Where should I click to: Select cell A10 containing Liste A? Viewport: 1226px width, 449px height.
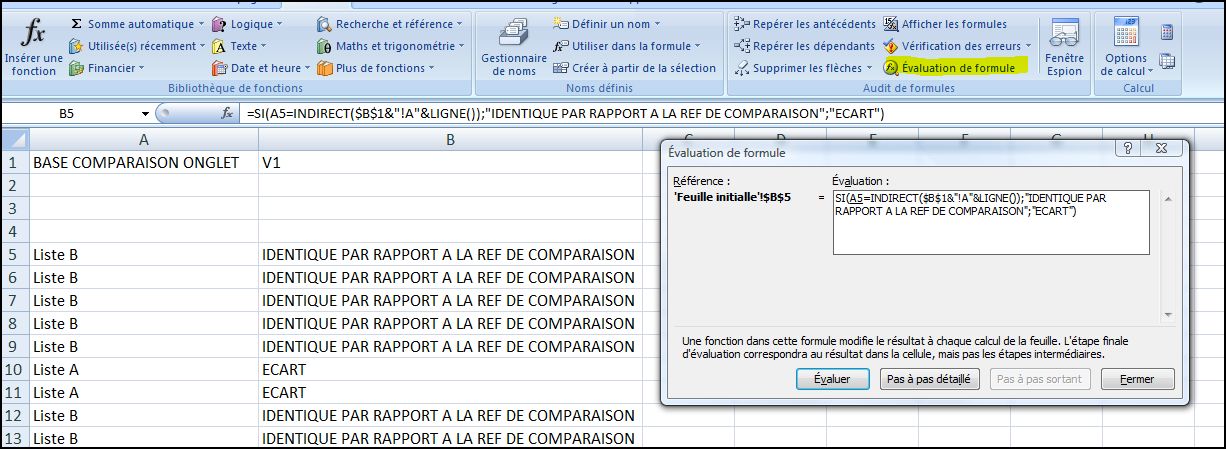(144, 370)
